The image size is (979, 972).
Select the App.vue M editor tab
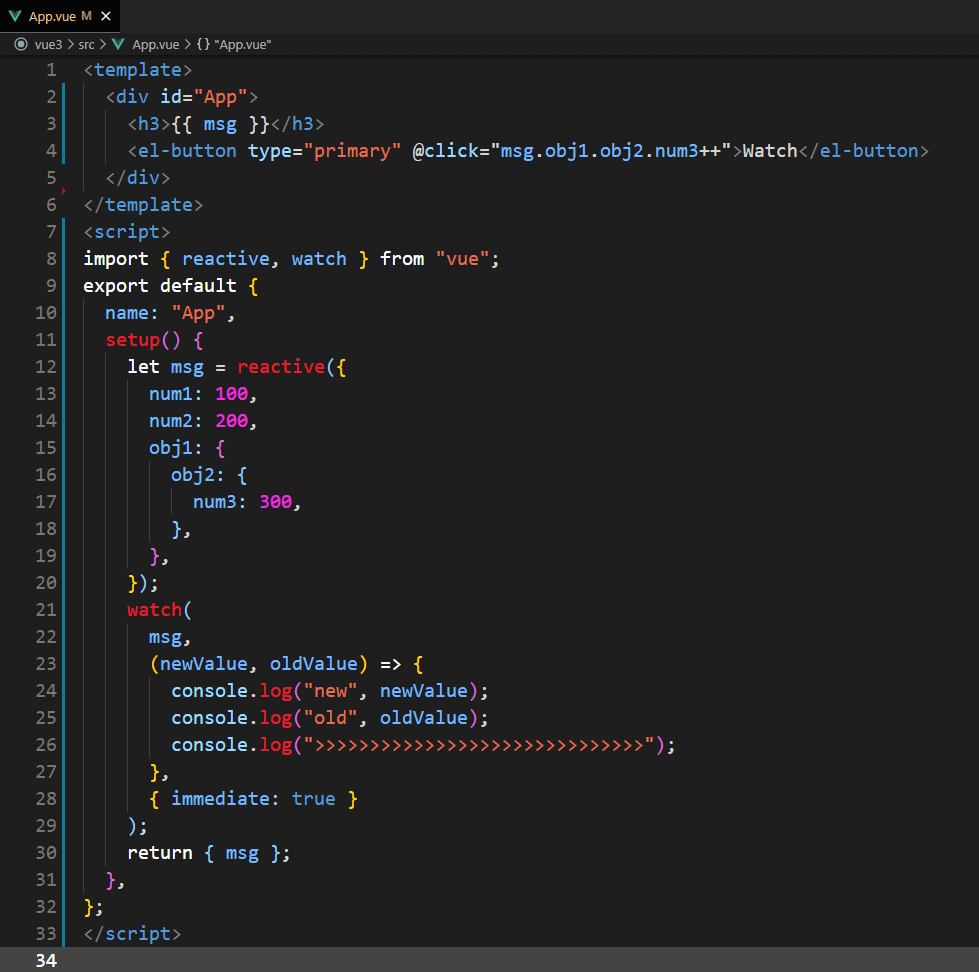pyautogui.click(x=60, y=16)
